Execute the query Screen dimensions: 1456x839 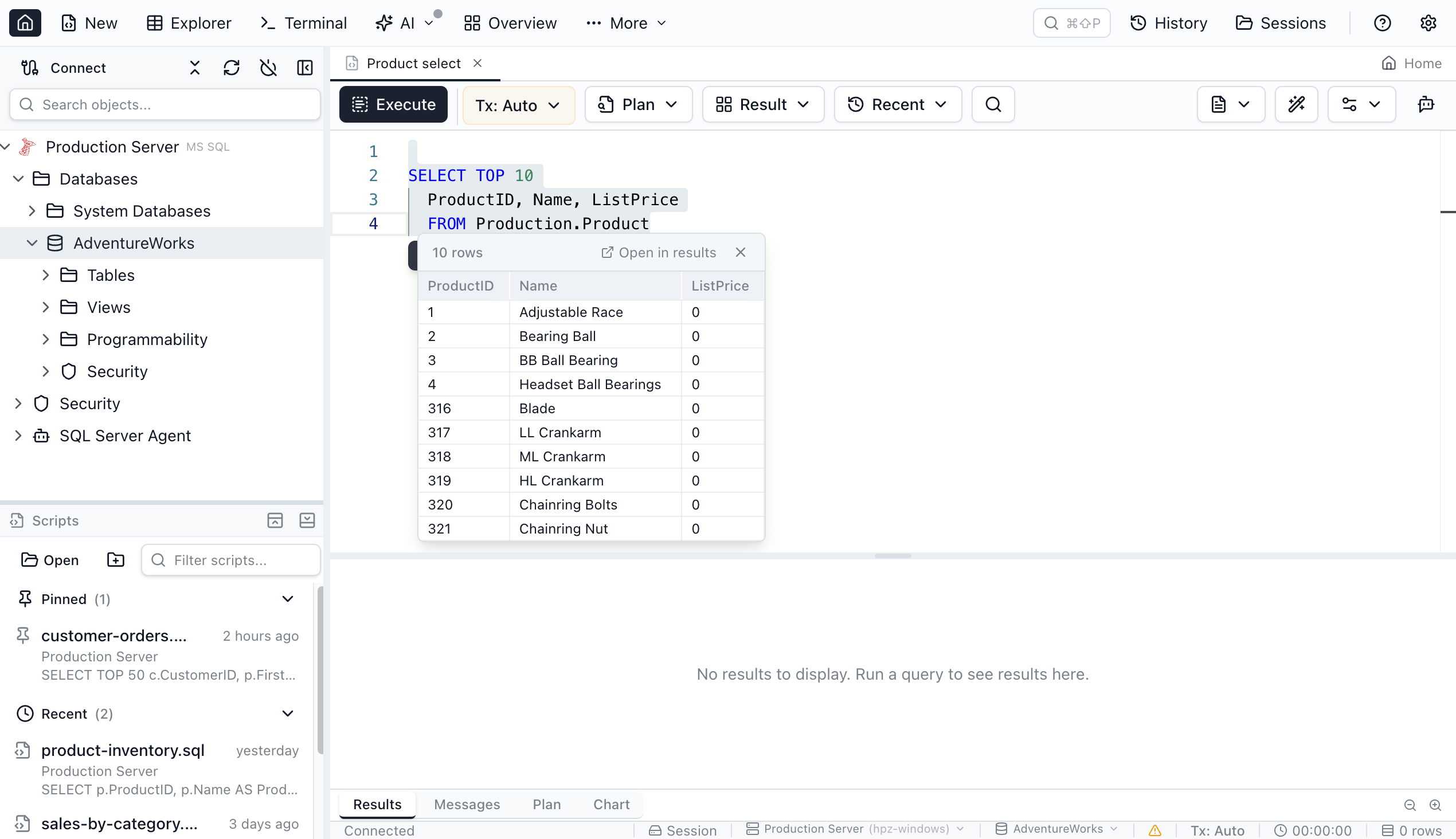[x=394, y=105]
